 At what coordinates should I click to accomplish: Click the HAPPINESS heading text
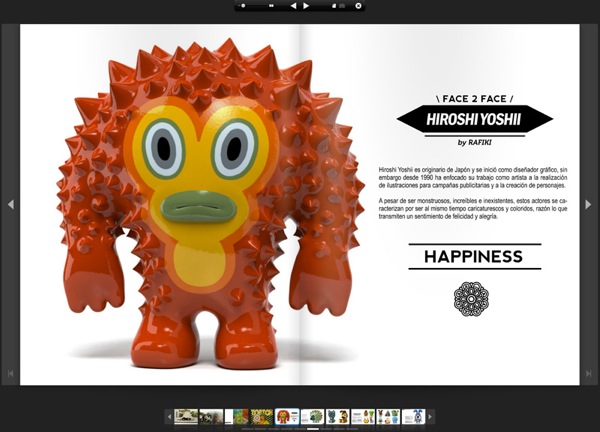point(473,256)
